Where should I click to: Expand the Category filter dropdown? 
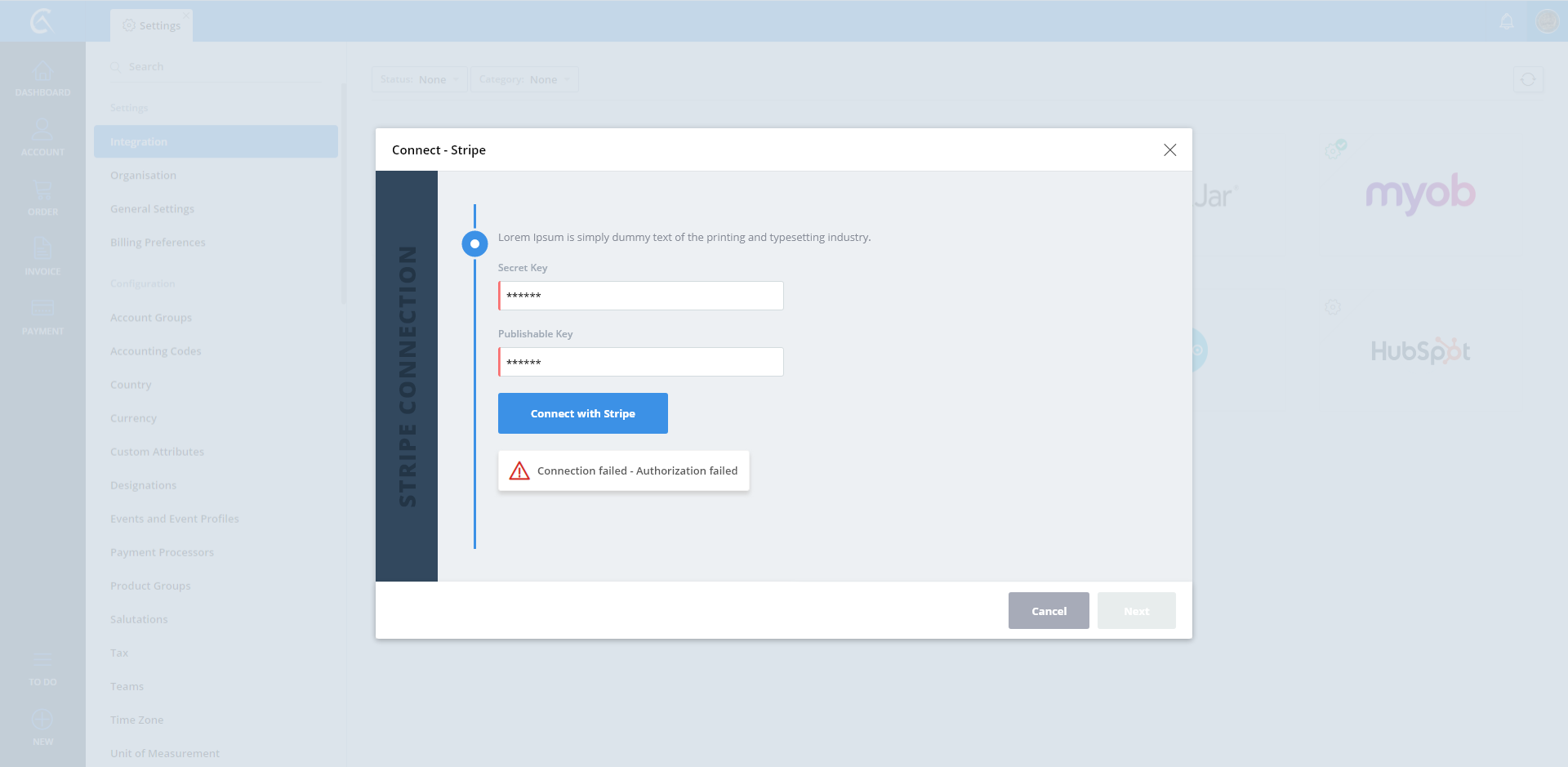pyautogui.click(x=524, y=79)
